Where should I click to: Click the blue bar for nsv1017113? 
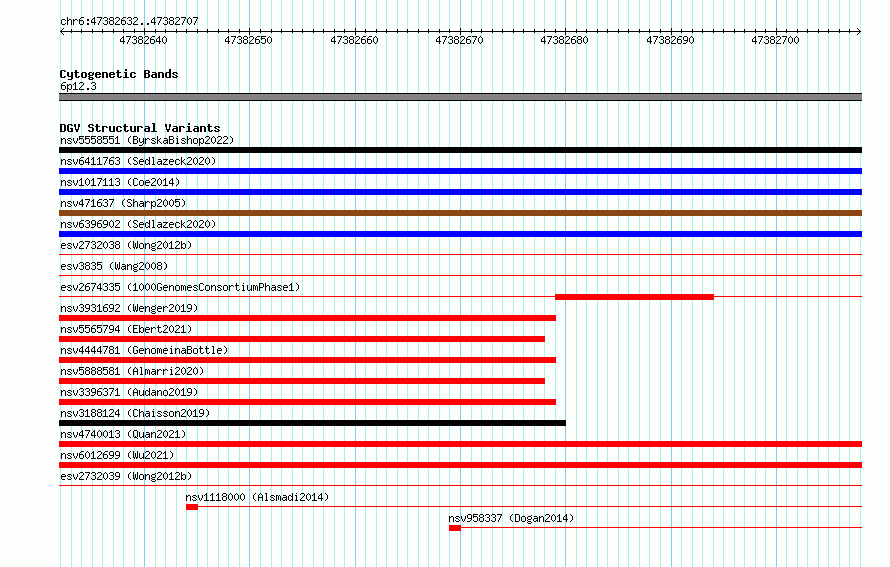(460, 192)
